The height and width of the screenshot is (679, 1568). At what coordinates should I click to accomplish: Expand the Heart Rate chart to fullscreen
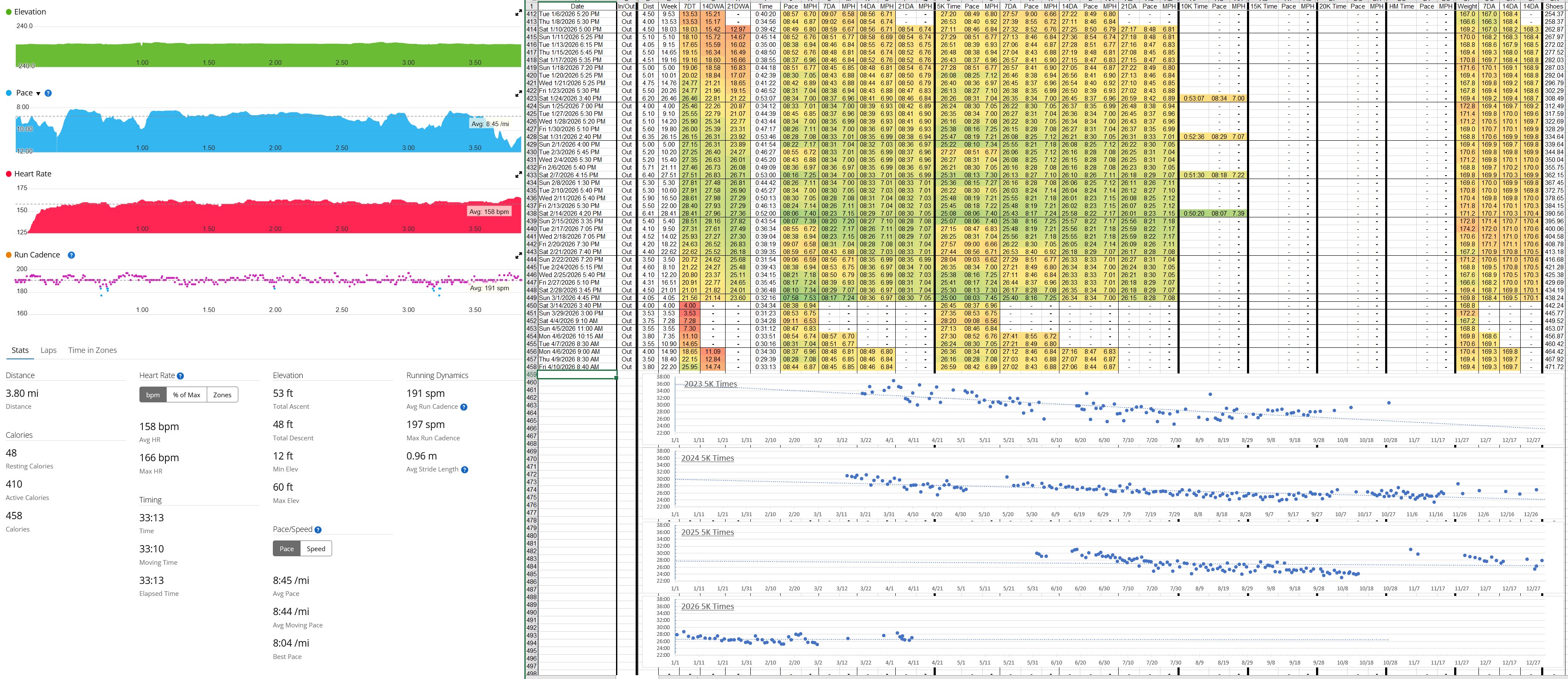click(518, 175)
